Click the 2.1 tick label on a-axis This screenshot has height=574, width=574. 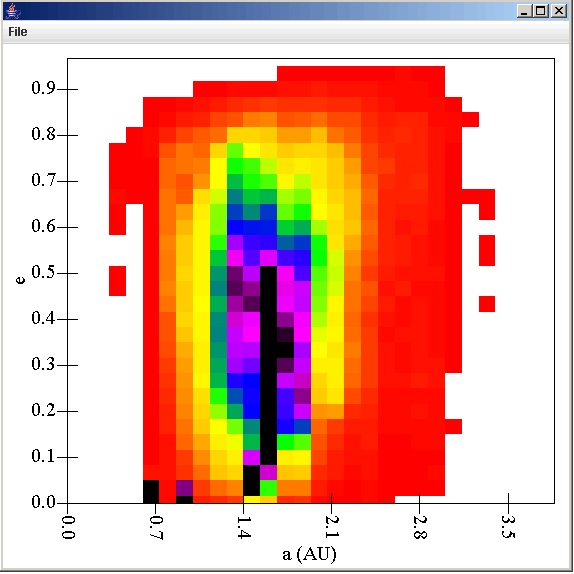tap(332, 527)
